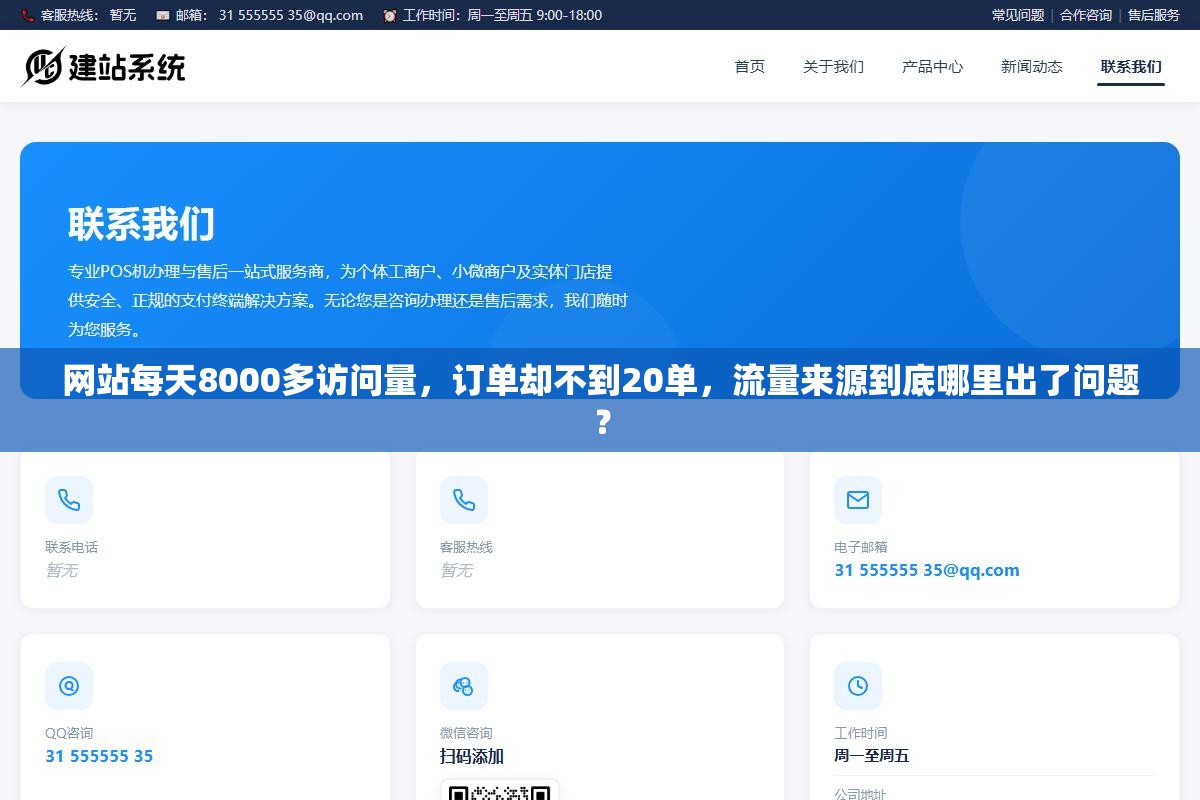Viewport: 1200px width, 800px height.
Task: Click the clock icon beside 工作时间 in top bar
Action: click(390, 15)
